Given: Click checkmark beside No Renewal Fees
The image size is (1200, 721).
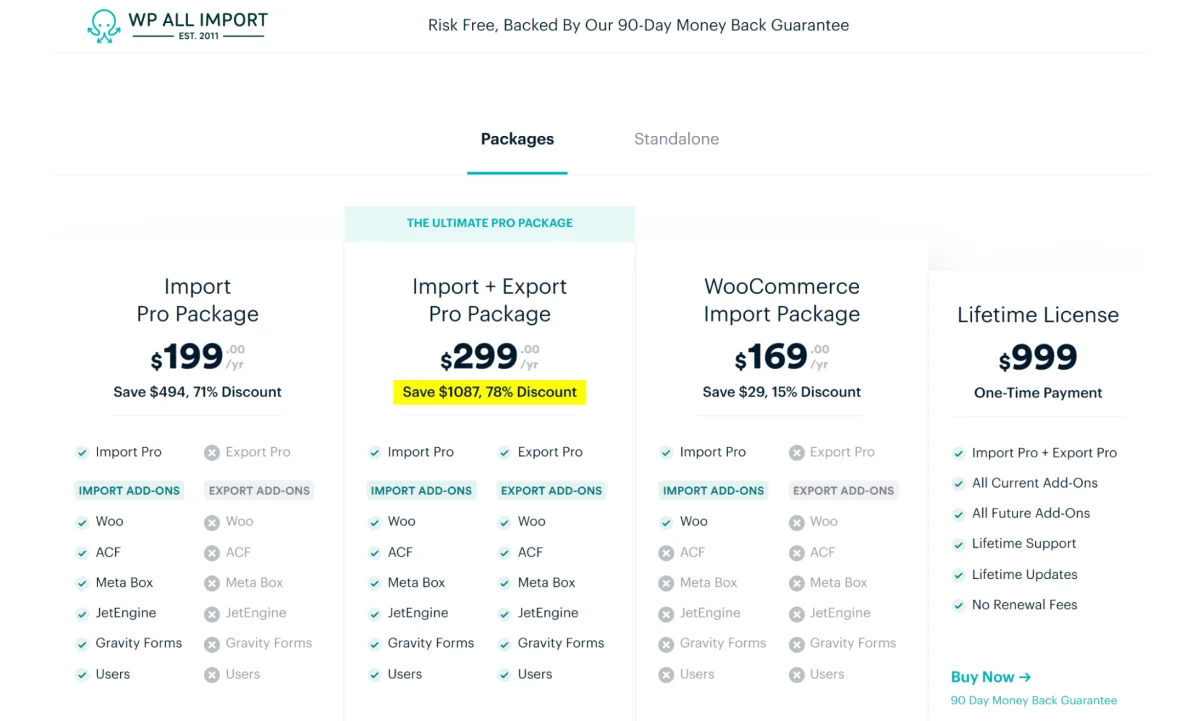Looking at the screenshot, I should coord(958,606).
